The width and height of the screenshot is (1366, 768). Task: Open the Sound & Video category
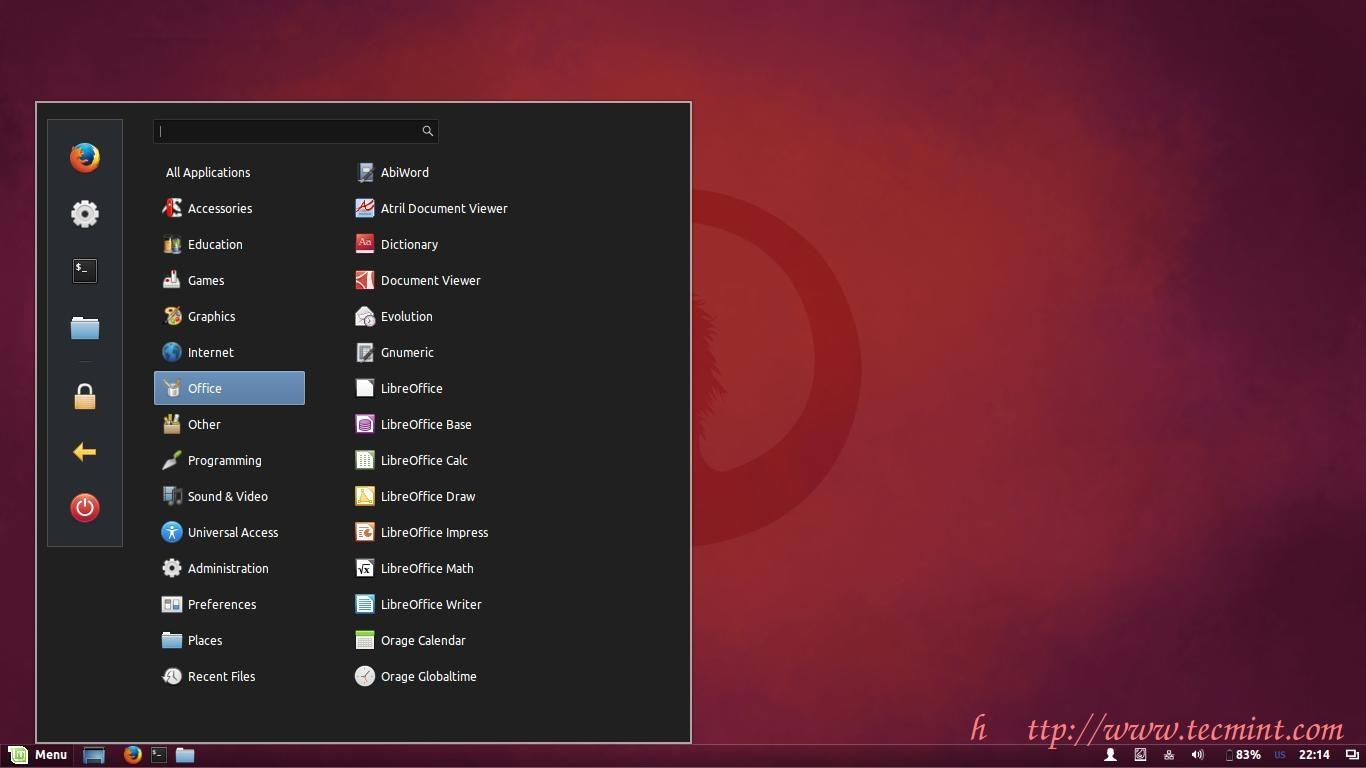[x=227, y=496]
